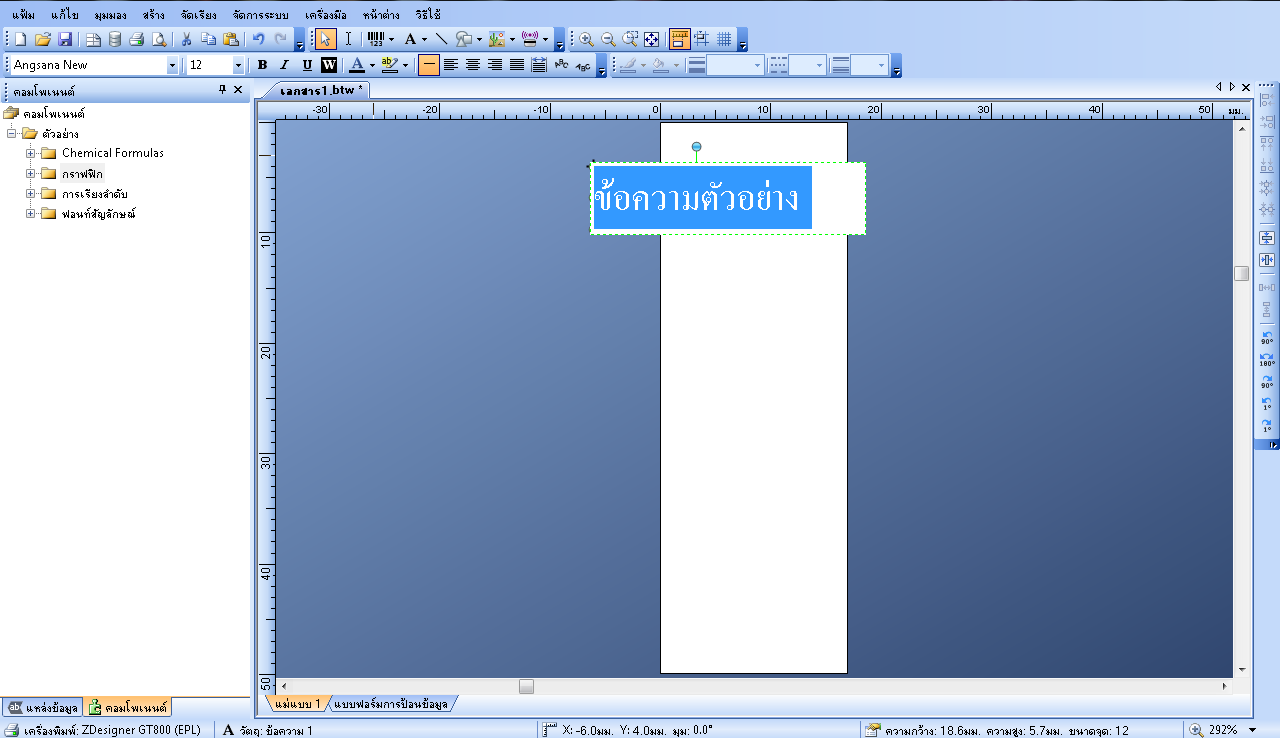Open the Angsana New font dropdown
The height and width of the screenshot is (738, 1282).
[172, 65]
